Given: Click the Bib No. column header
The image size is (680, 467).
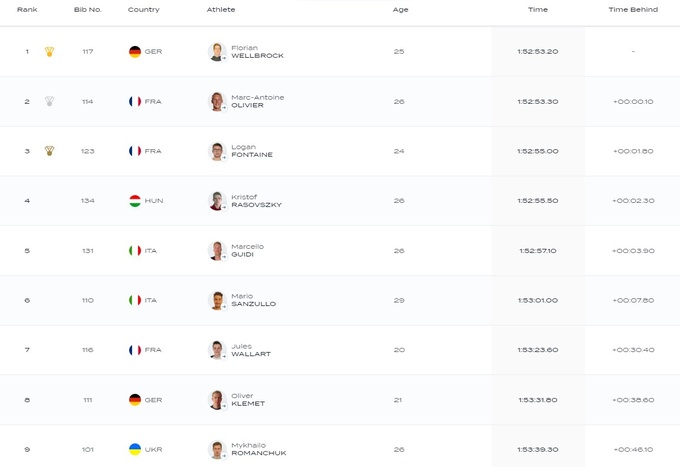Looking at the screenshot, I should (88, 9).
